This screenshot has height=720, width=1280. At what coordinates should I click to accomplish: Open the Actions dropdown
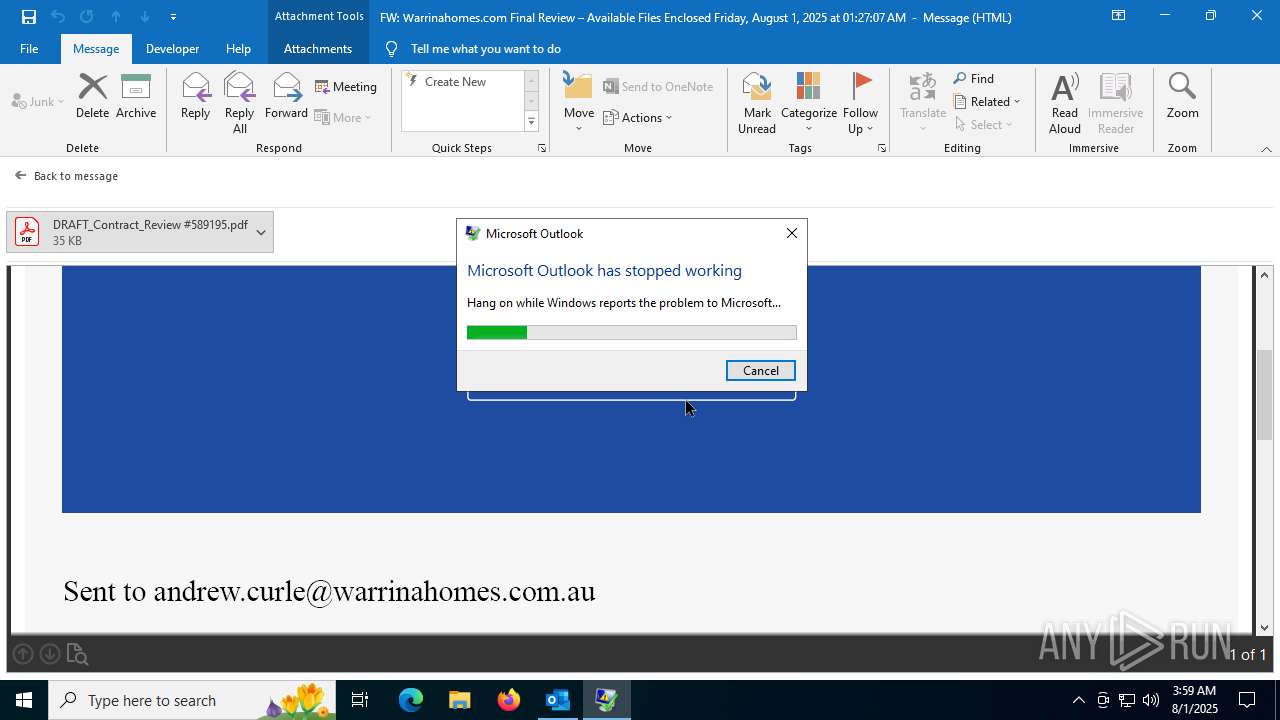point(638,117)
